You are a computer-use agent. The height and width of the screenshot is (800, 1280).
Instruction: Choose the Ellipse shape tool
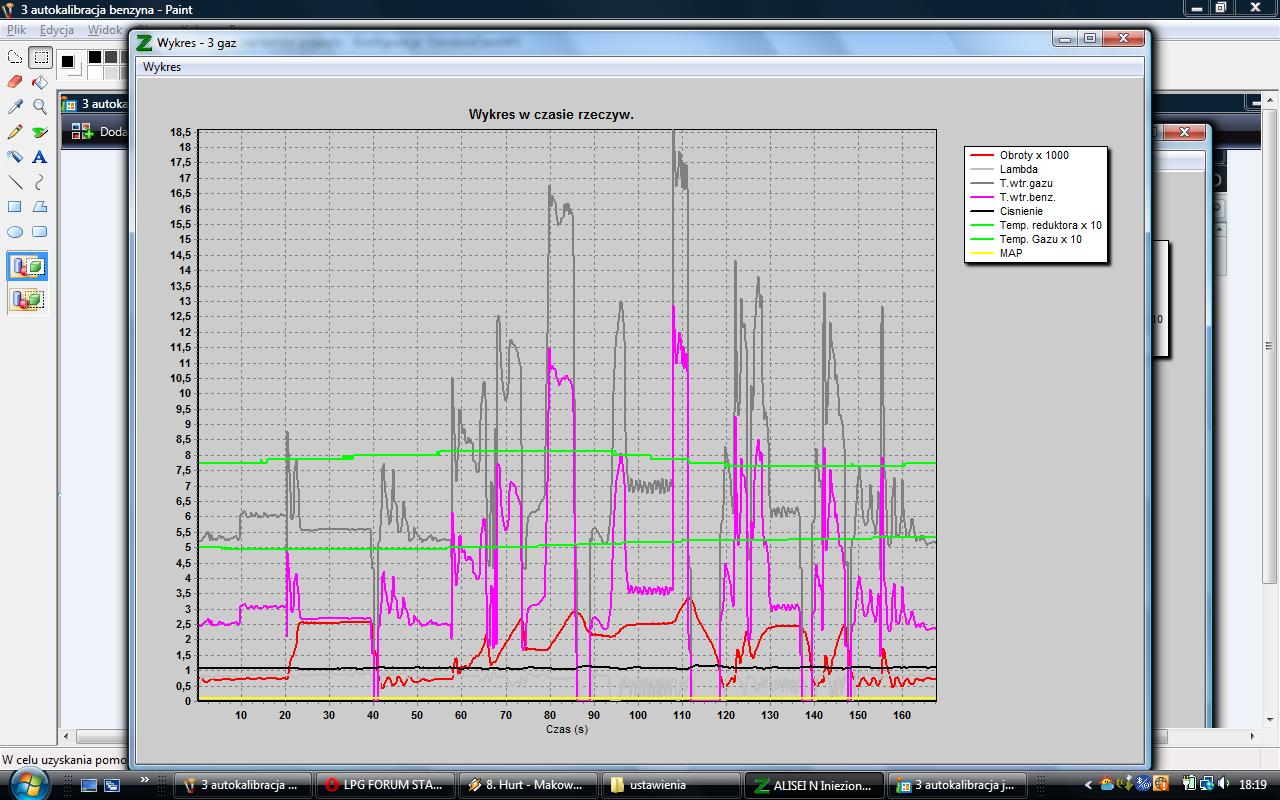[x=15, y=232]
